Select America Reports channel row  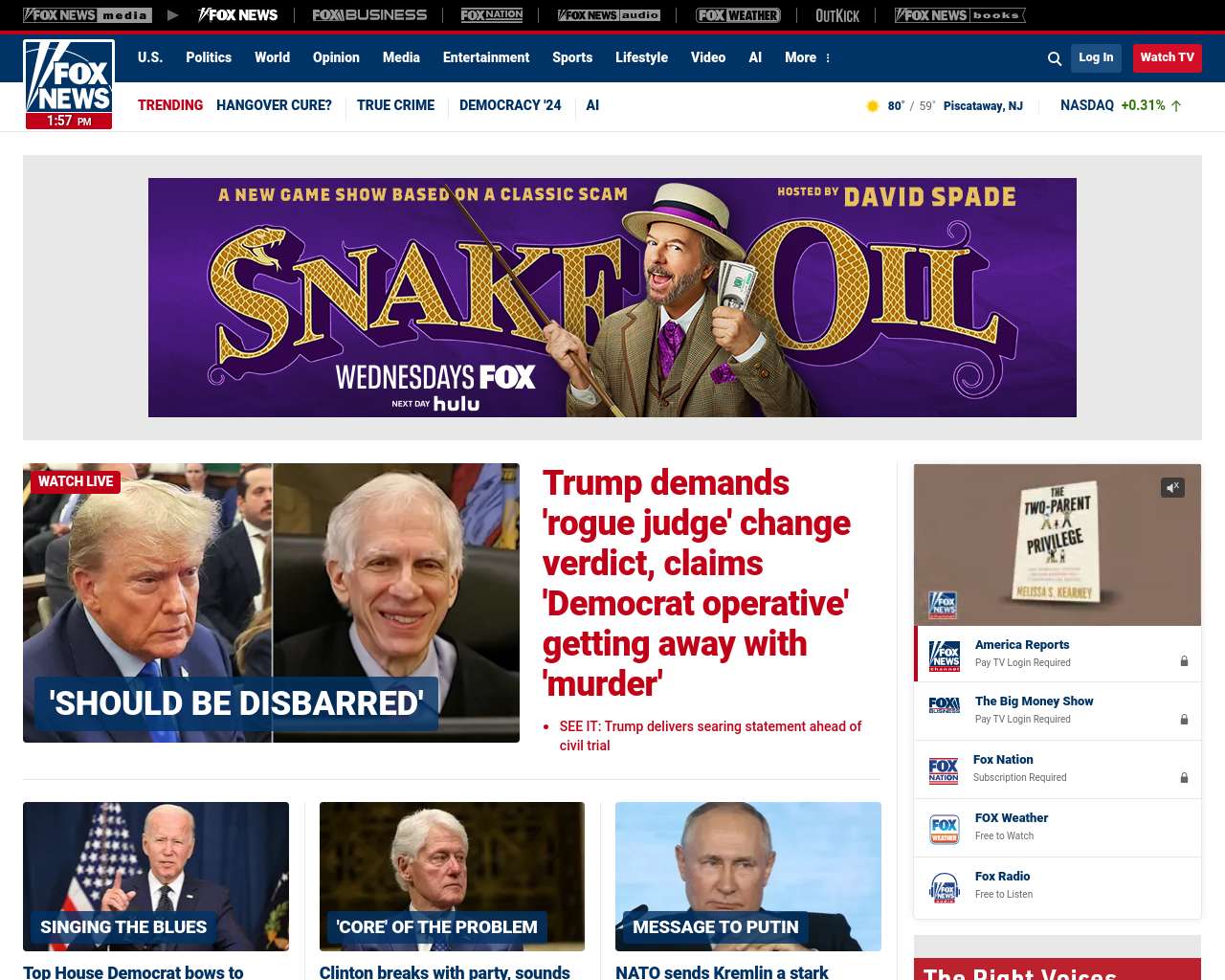click(x=1058, y=654)
